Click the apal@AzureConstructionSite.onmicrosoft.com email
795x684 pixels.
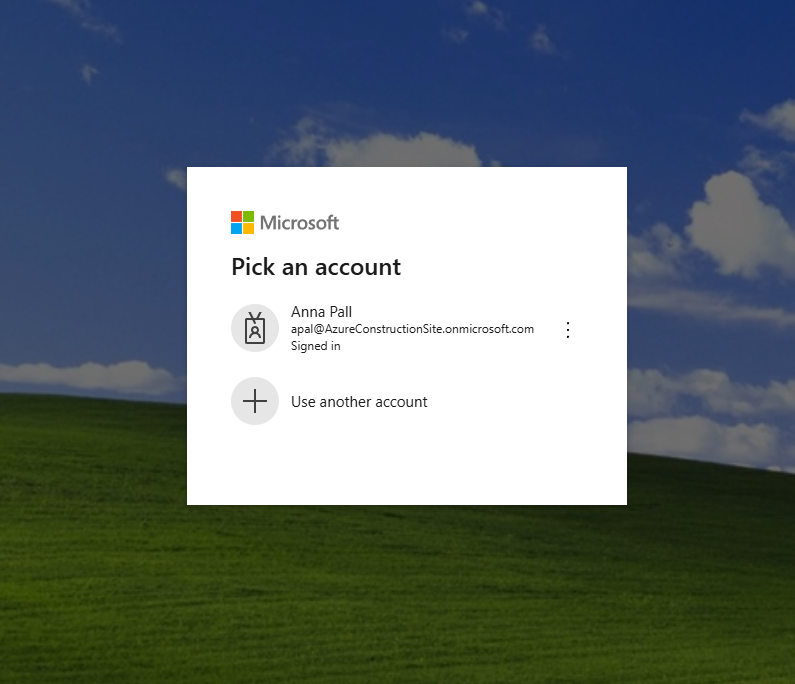pyautogui.click(x=412, y=329)
